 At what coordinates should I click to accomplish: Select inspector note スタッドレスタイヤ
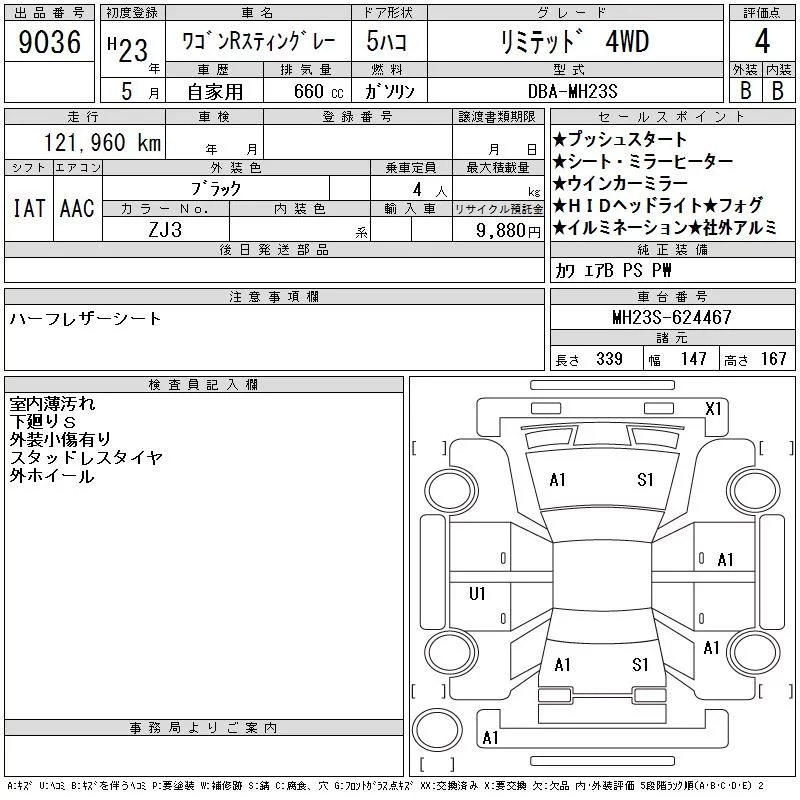point(86,458)
